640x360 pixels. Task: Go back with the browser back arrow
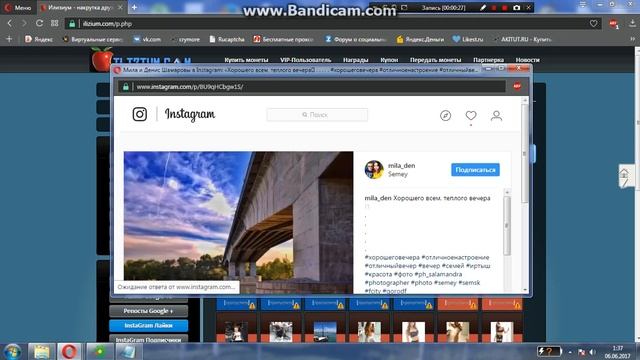pyautogui.click(x=10, y=23)
